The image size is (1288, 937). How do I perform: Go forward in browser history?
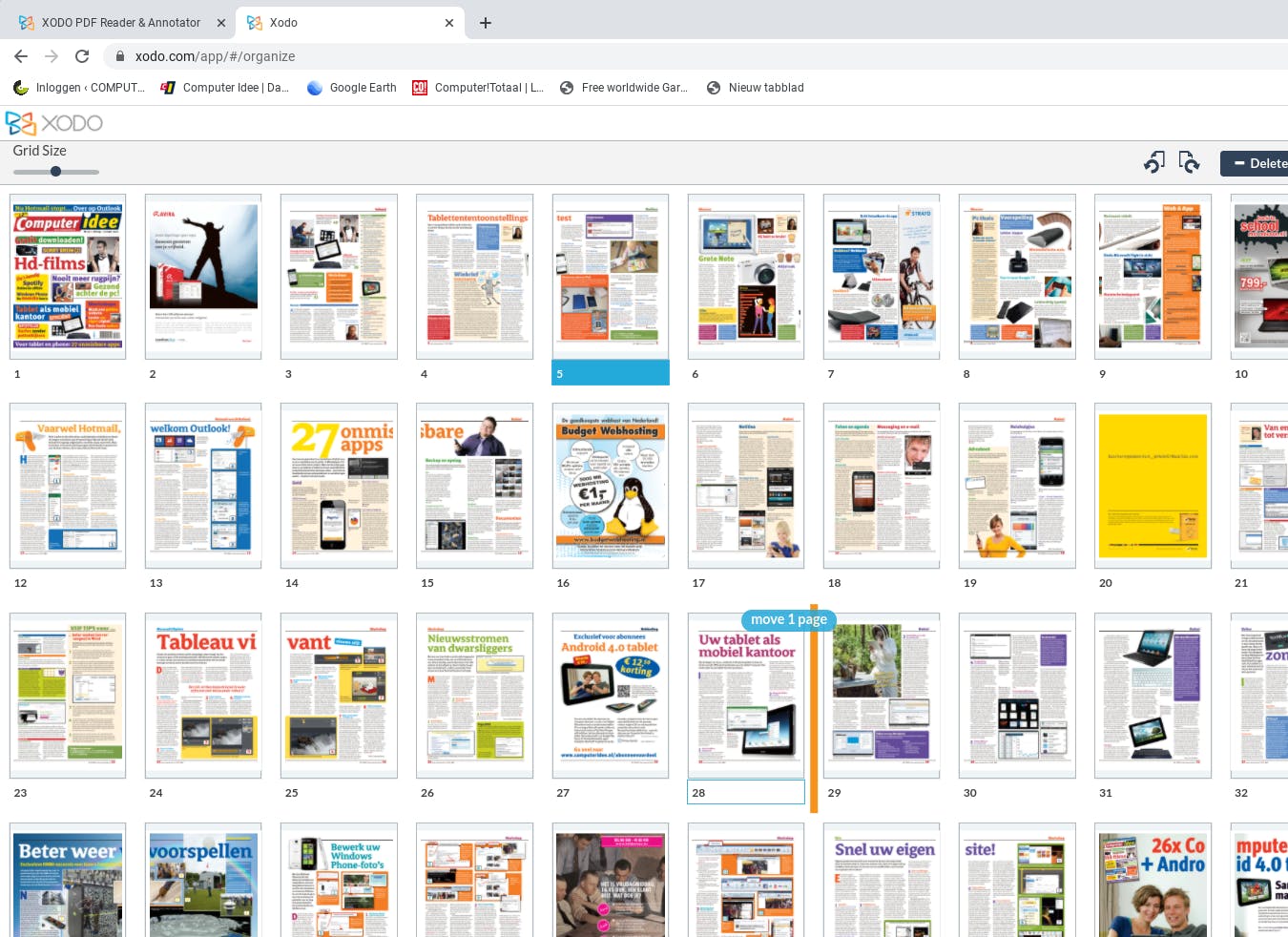tap(52, 56)
